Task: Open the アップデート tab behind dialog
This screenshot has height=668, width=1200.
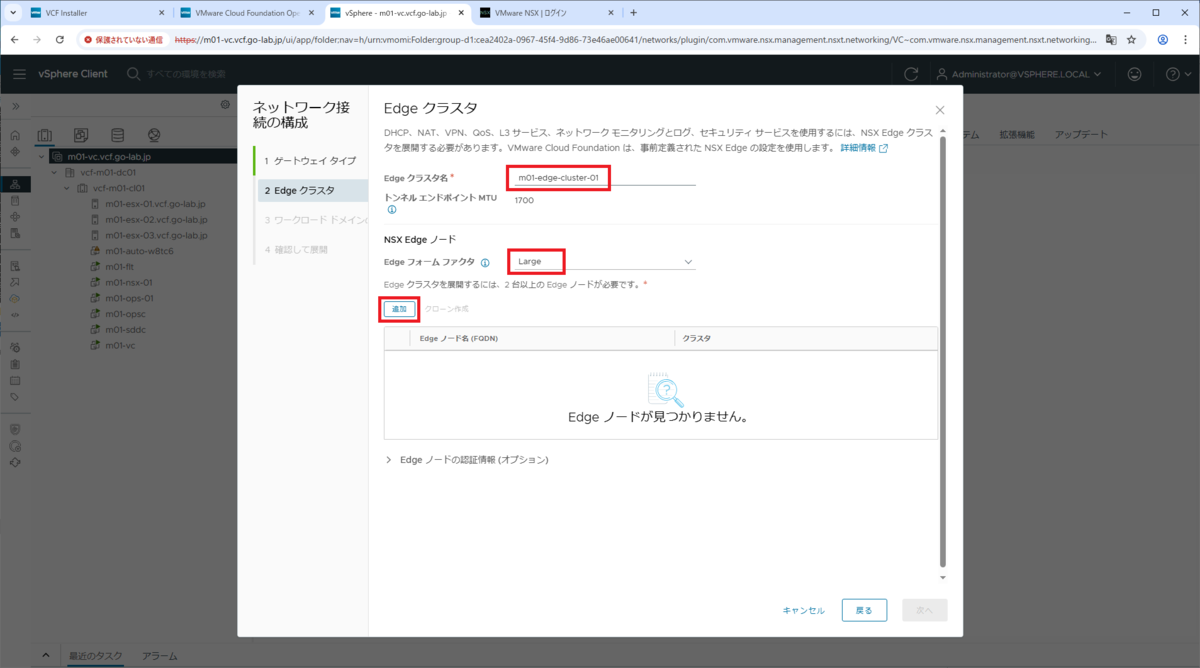Action: (1082, 134)
